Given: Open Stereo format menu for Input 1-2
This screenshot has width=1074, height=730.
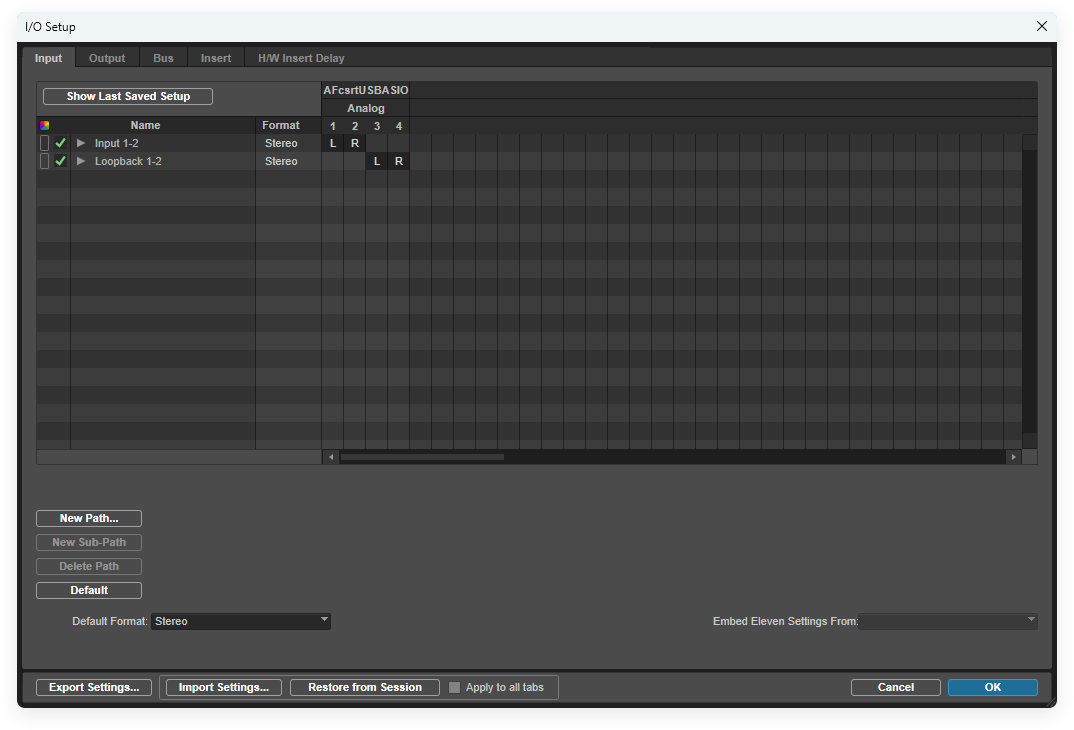Looking at the screenshot, I should click(282, 143).
